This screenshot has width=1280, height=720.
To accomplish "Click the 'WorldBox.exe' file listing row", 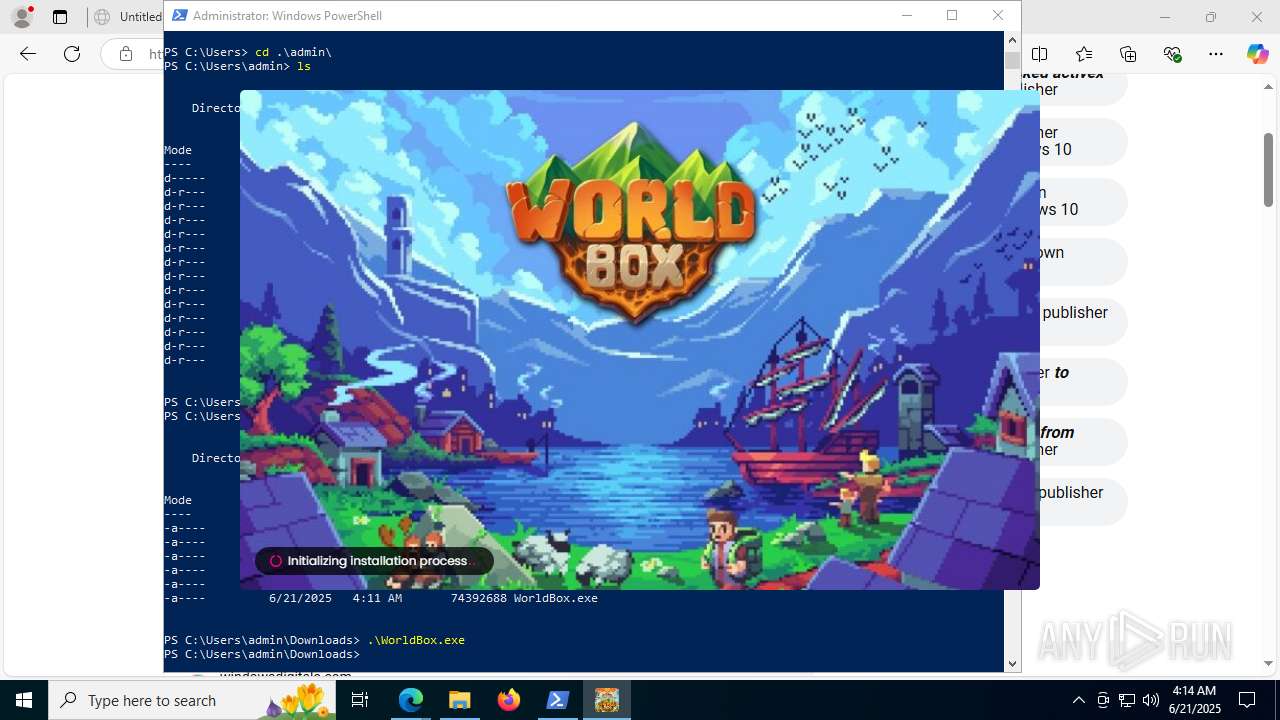I will click(x=382, y=598).
